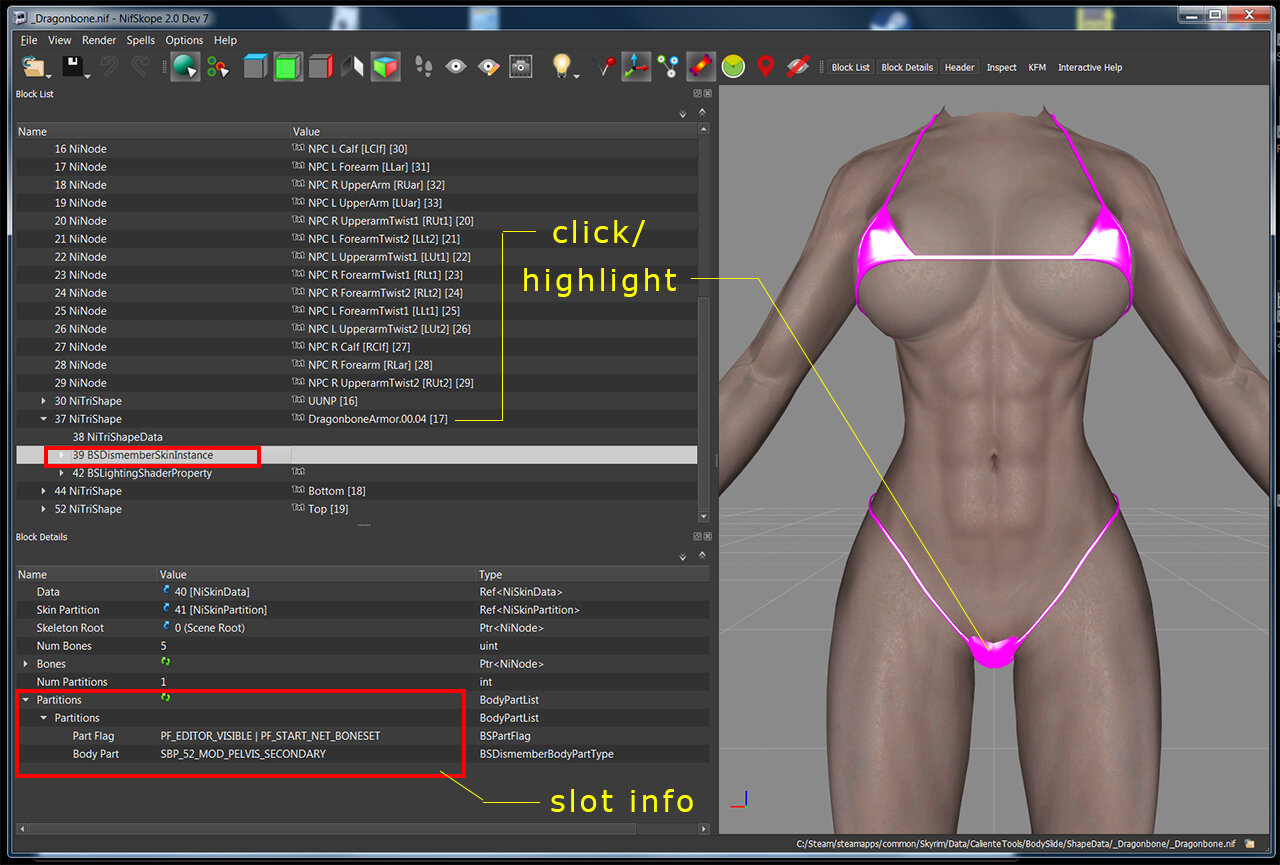Click the footsteps walk view icon
This screenshot has height=865, width=1280.
(x=424, y=67)
